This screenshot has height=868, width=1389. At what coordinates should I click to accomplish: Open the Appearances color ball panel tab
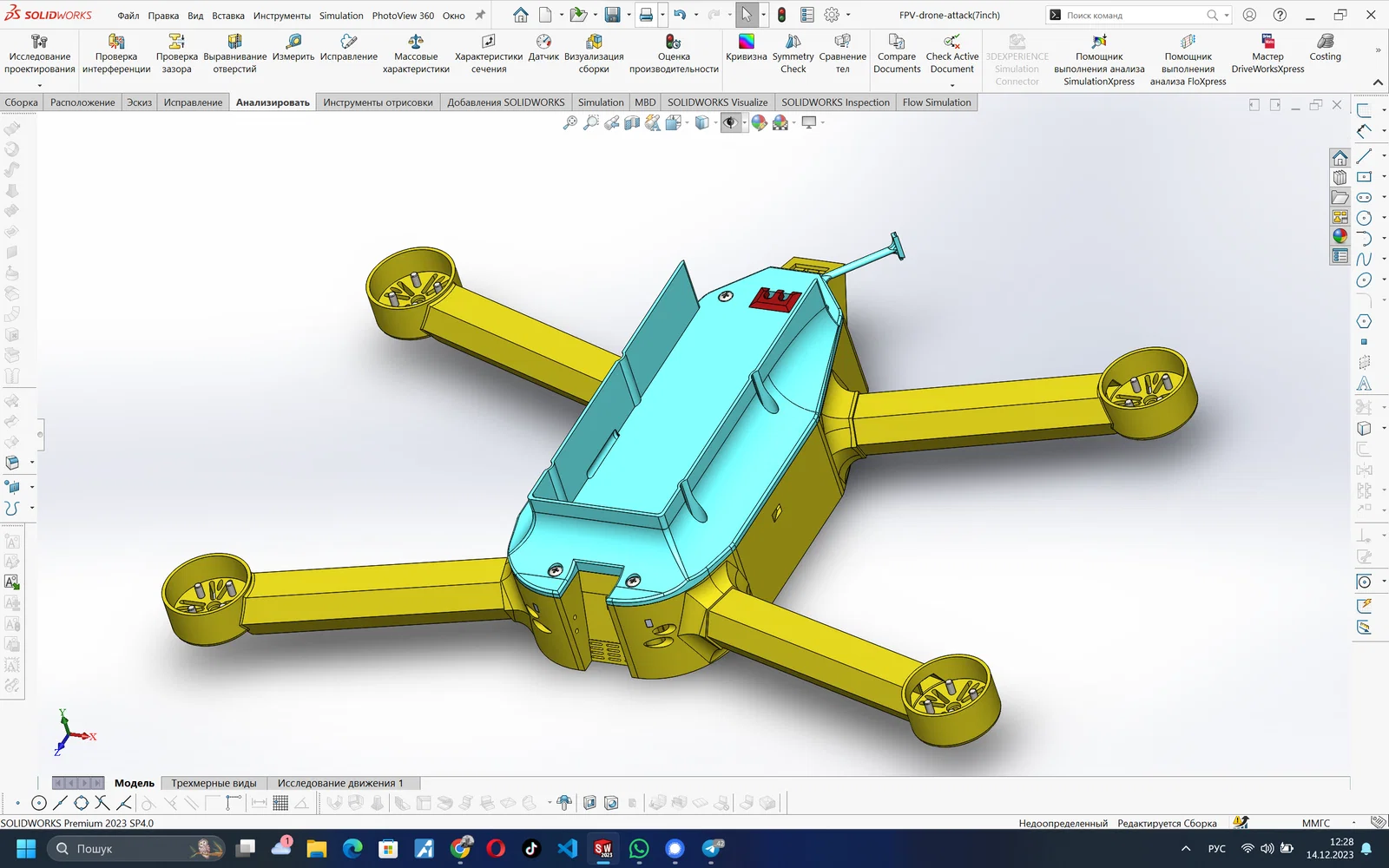pyautogui.click(x=1340, y=235)
